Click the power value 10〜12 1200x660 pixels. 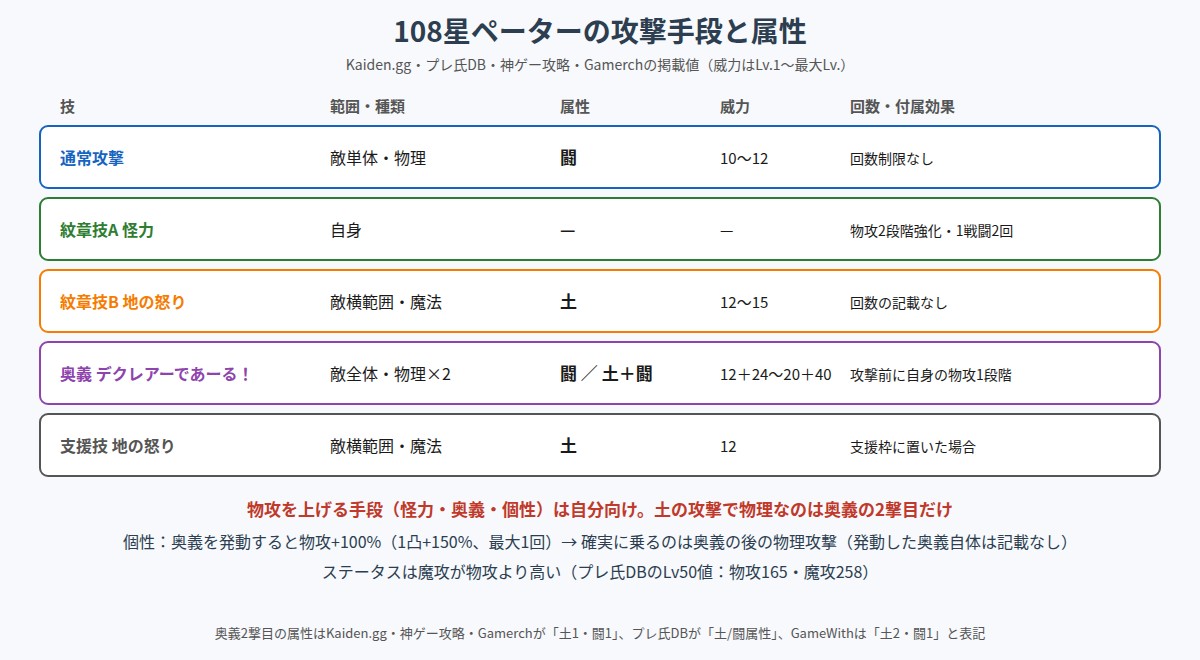click(744, 158)
